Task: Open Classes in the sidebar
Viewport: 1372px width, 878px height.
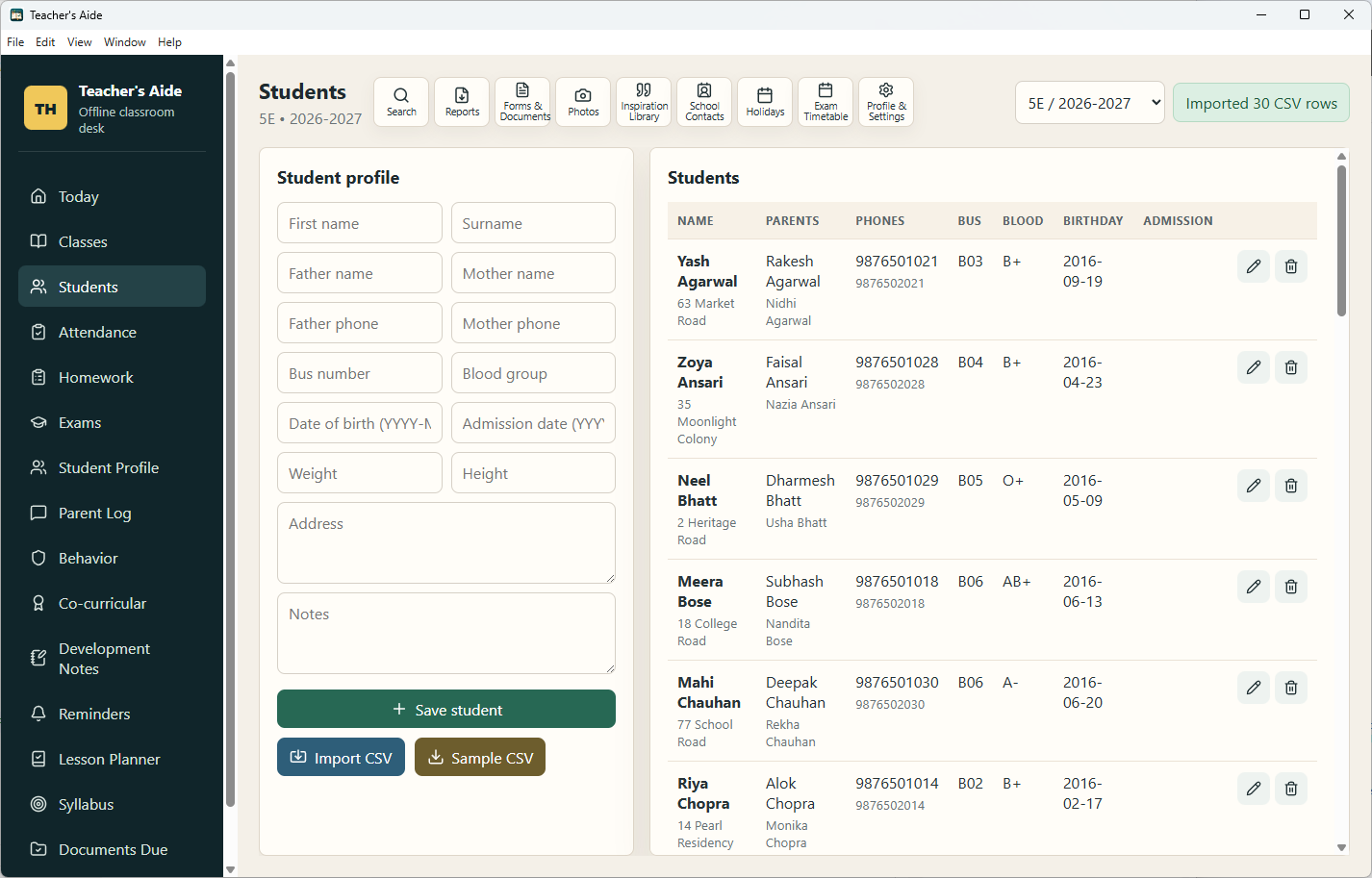Action: 112,241
